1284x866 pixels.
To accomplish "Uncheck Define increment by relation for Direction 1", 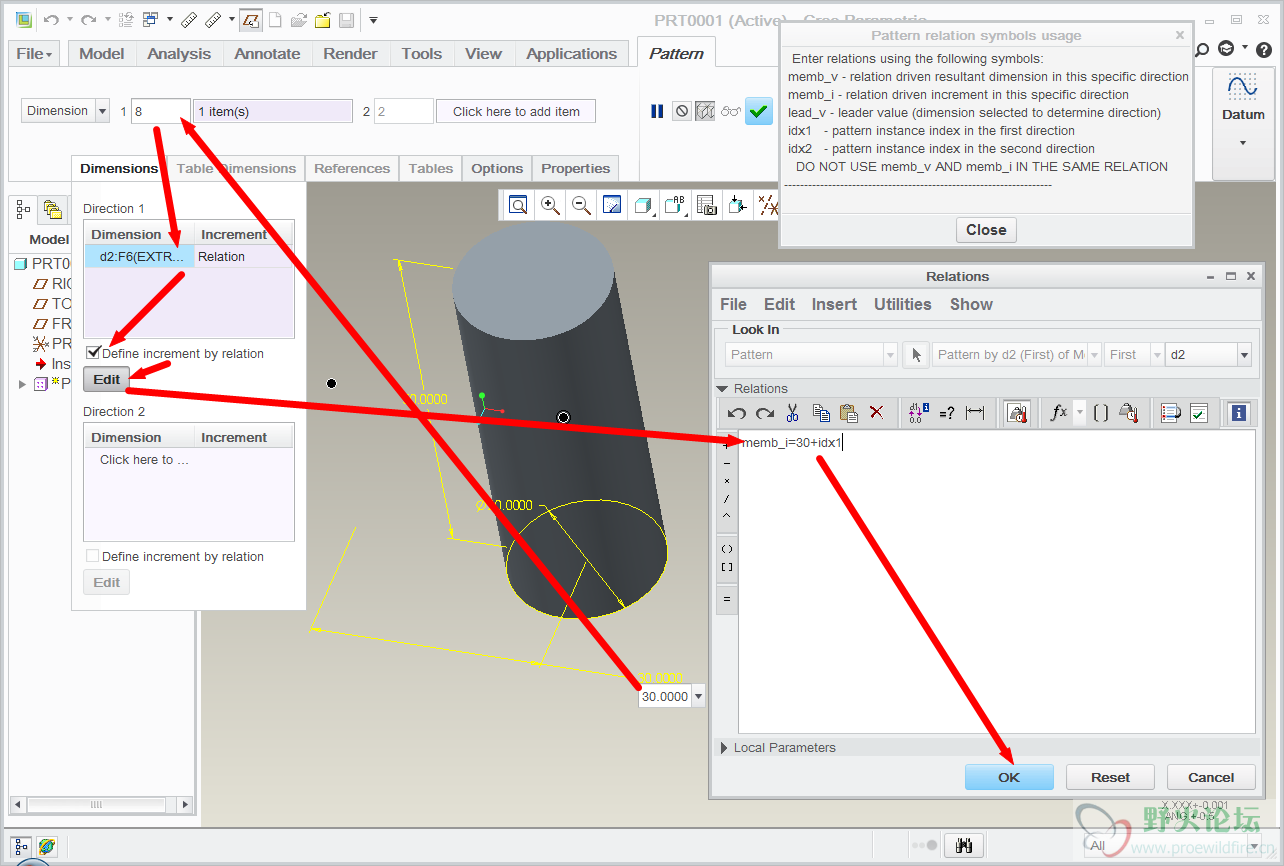I will pos(93,353).
